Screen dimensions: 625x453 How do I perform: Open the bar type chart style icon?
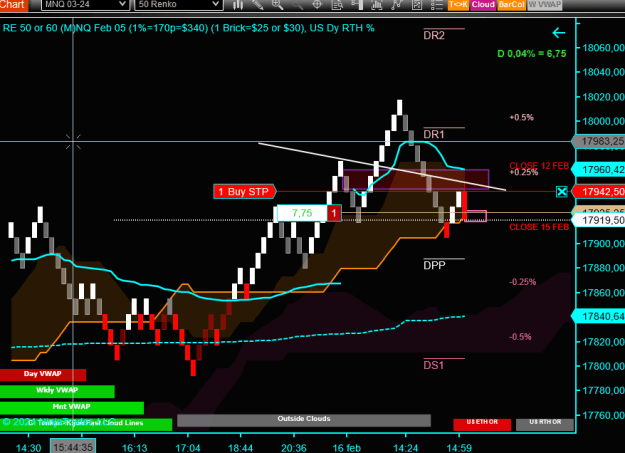[x=238, y=4]
